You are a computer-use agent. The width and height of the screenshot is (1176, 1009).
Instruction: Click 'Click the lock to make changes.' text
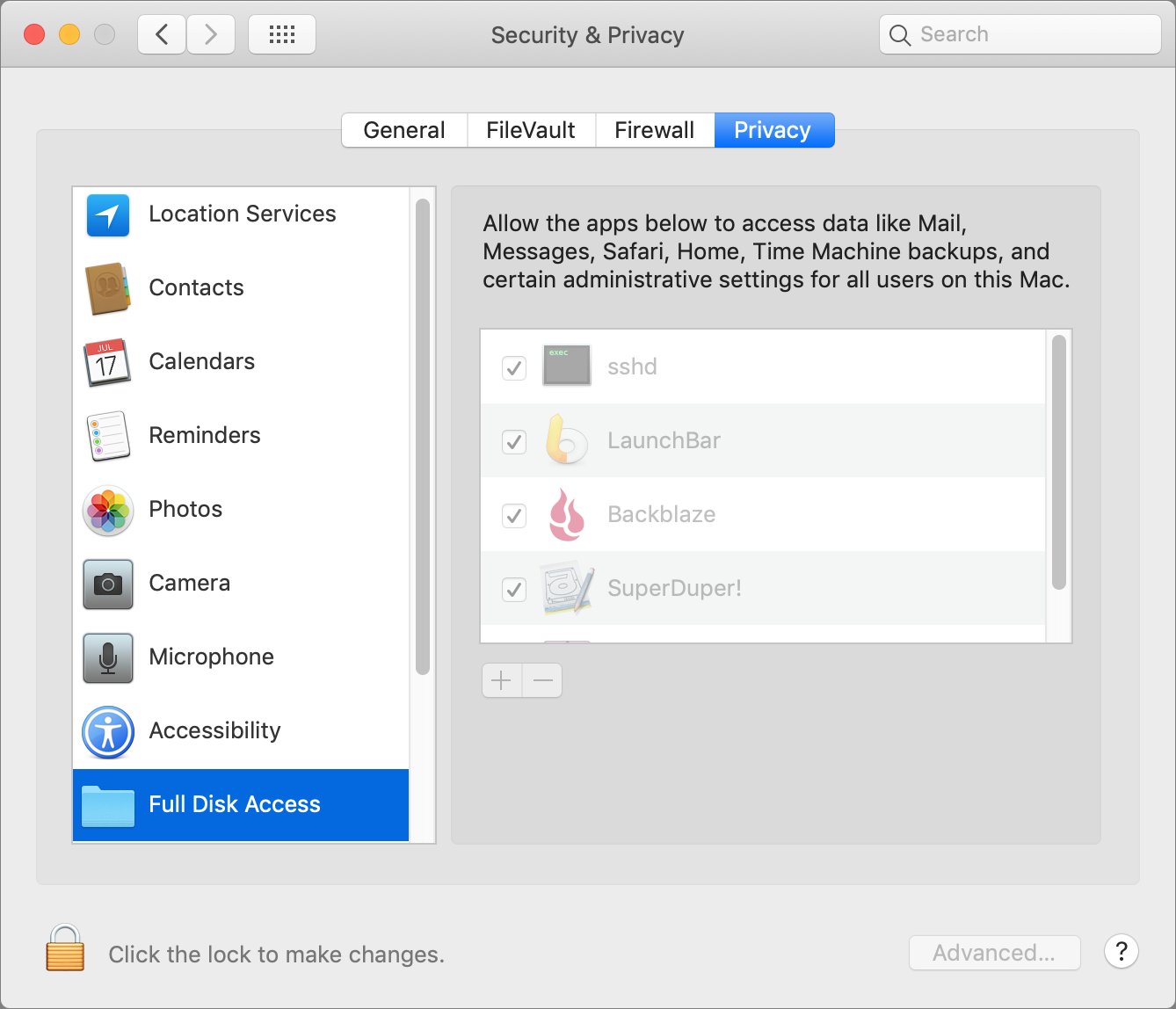[277, 955]
